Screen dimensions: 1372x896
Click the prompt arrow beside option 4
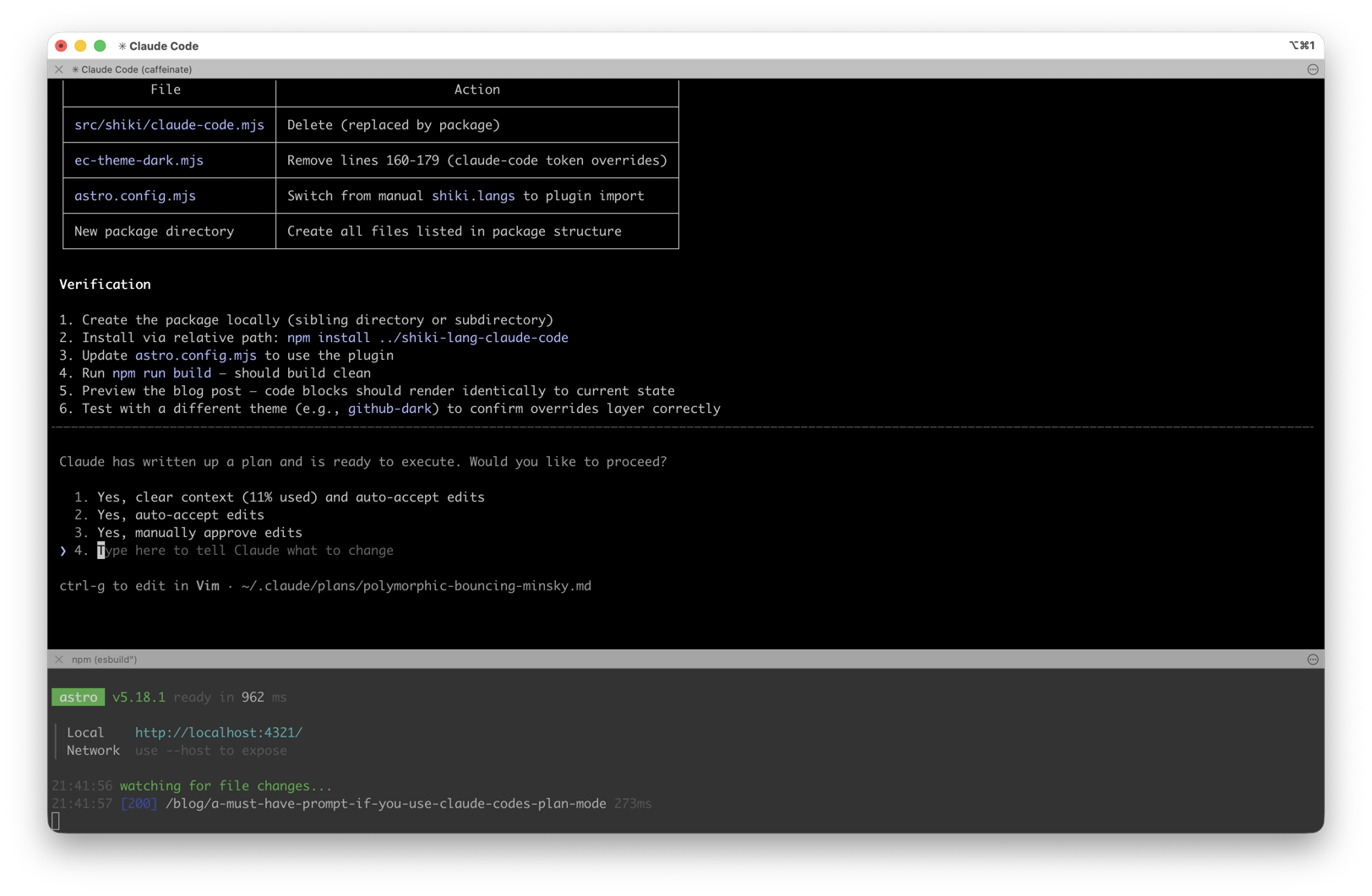(x=63, y=551)
